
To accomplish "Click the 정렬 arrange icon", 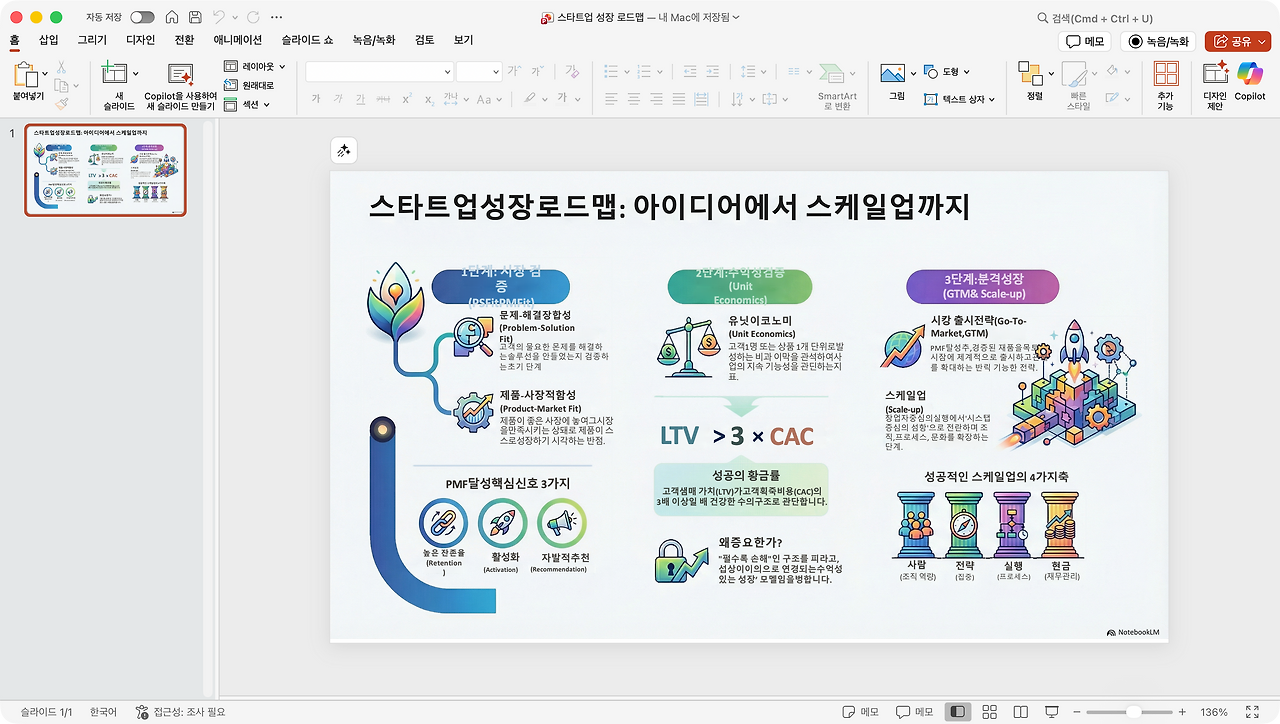I will click(1030, 73).
